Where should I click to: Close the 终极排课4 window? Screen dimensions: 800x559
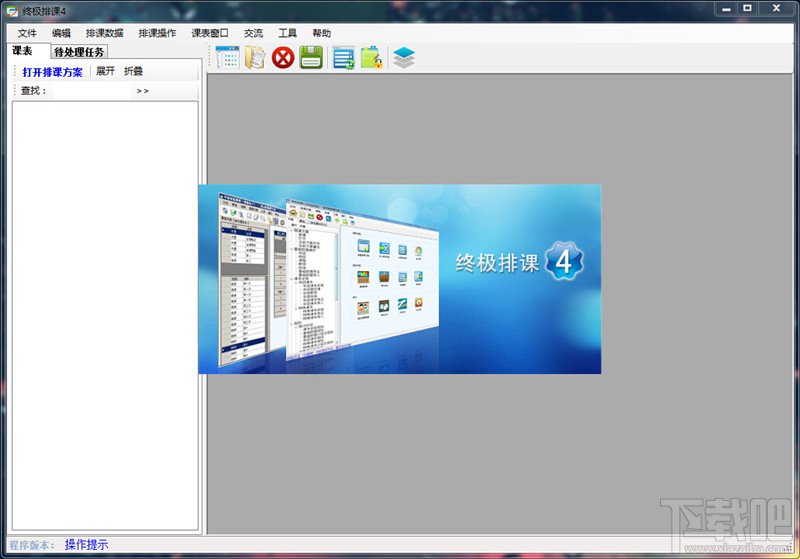point(777,9)
